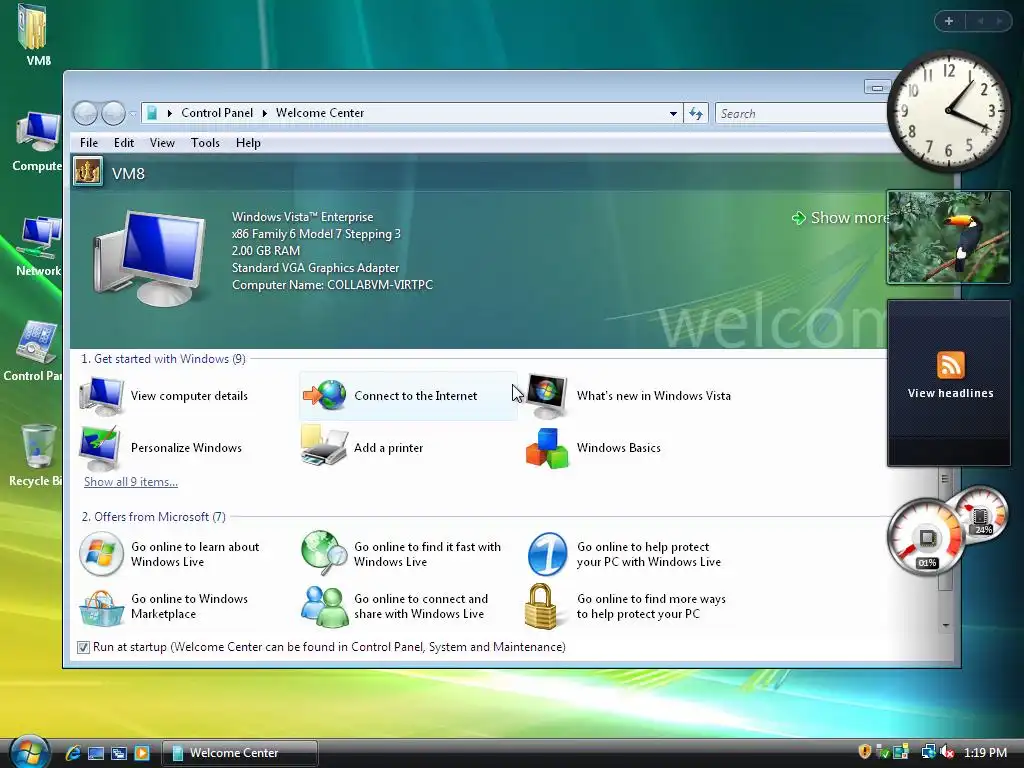Click the Forward navigation button

point(114,114)
